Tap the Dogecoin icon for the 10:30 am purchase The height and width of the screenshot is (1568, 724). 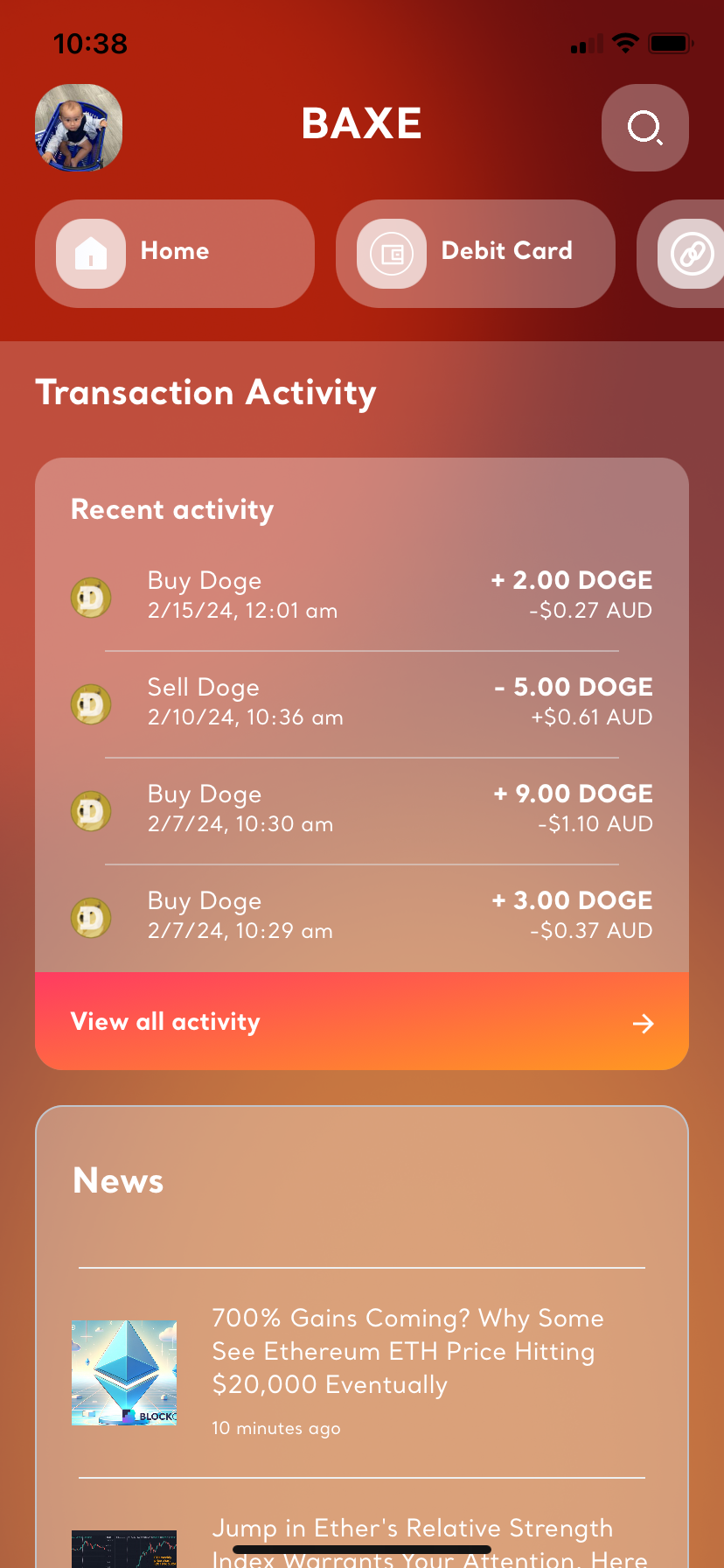(x=91, y=811)
